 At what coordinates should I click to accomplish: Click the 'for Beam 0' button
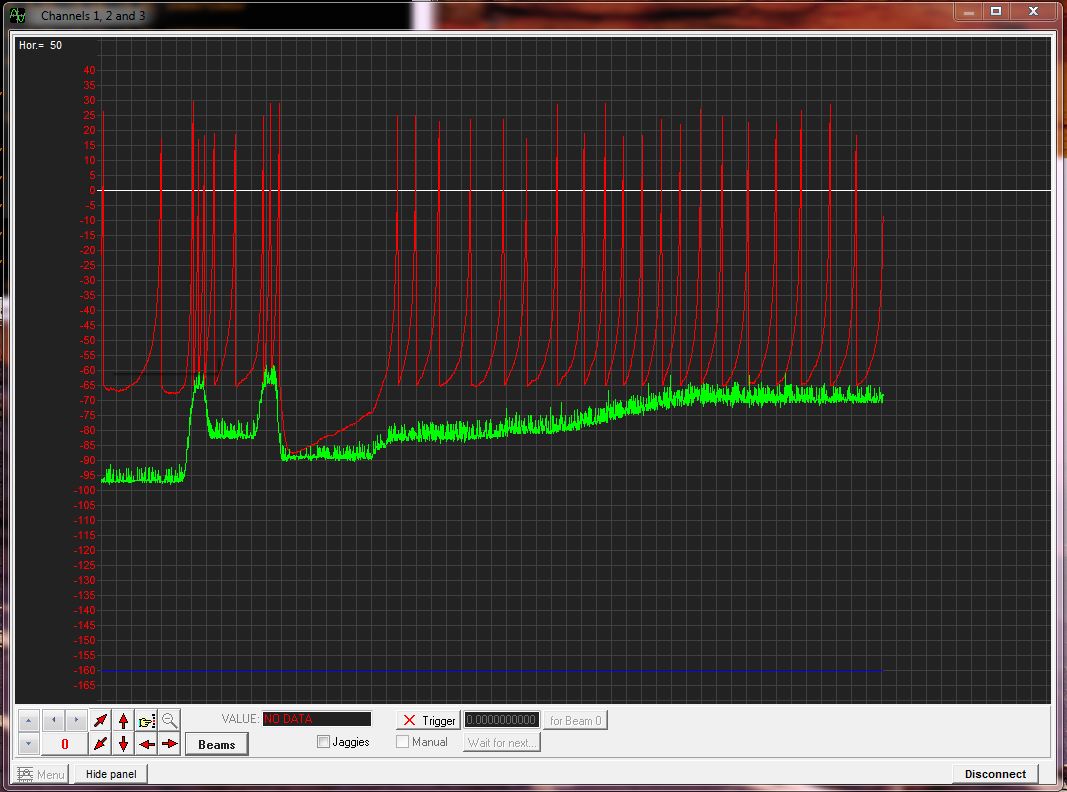click(575, 720)
